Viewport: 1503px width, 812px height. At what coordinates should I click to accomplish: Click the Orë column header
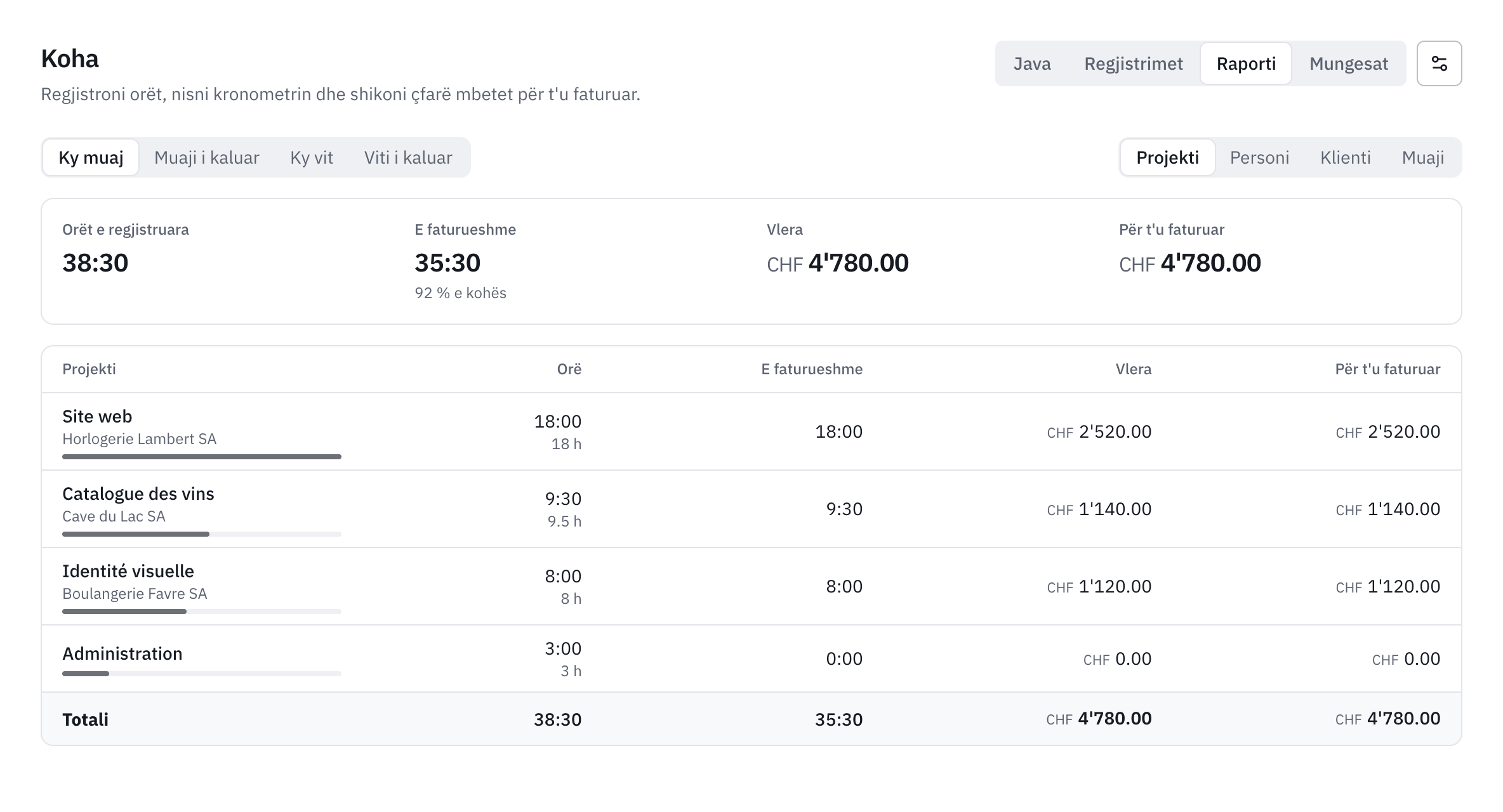pos(569,369)
